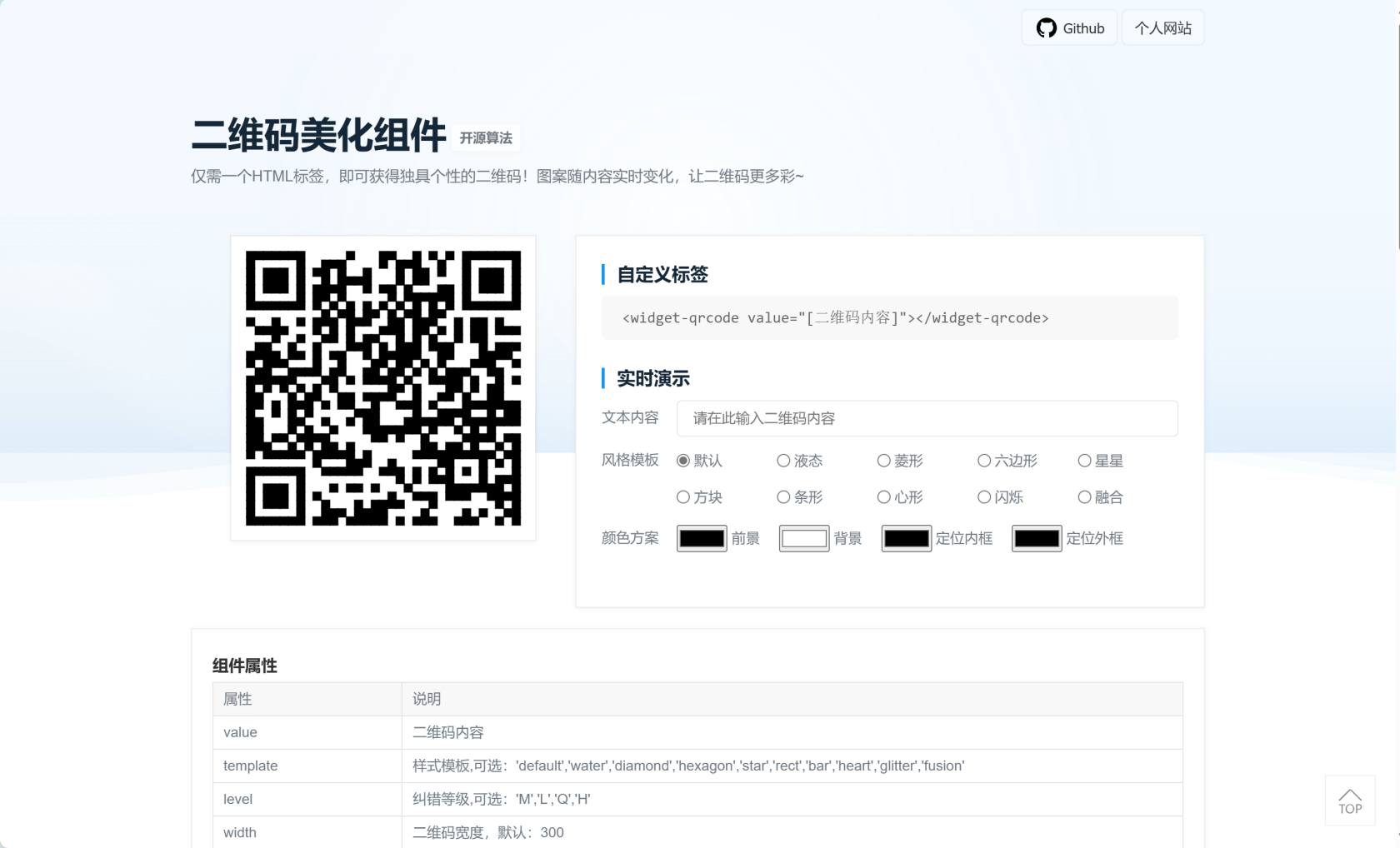
Task: Select the 六边形 style radio button
Action: pyautogui.click(x=984, y=461)
